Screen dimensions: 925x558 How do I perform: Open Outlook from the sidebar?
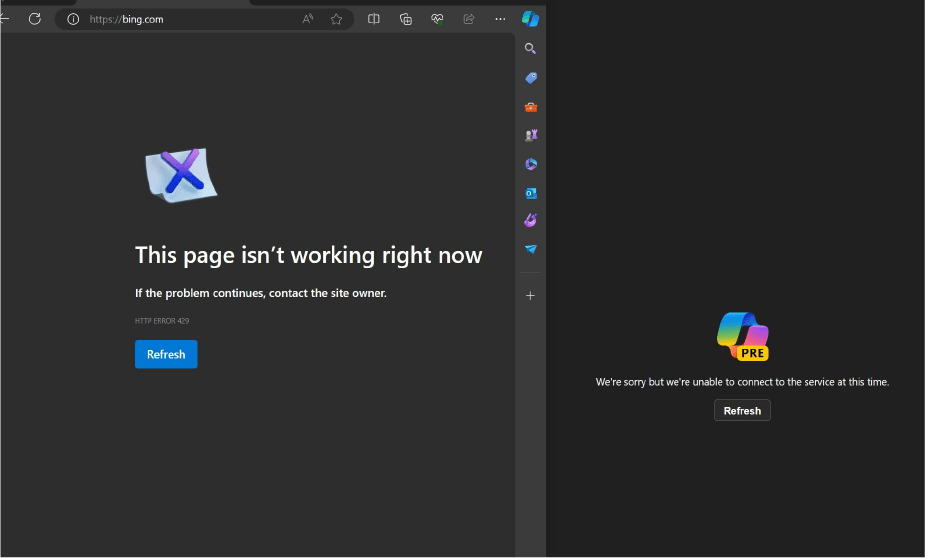coord(531,193)
